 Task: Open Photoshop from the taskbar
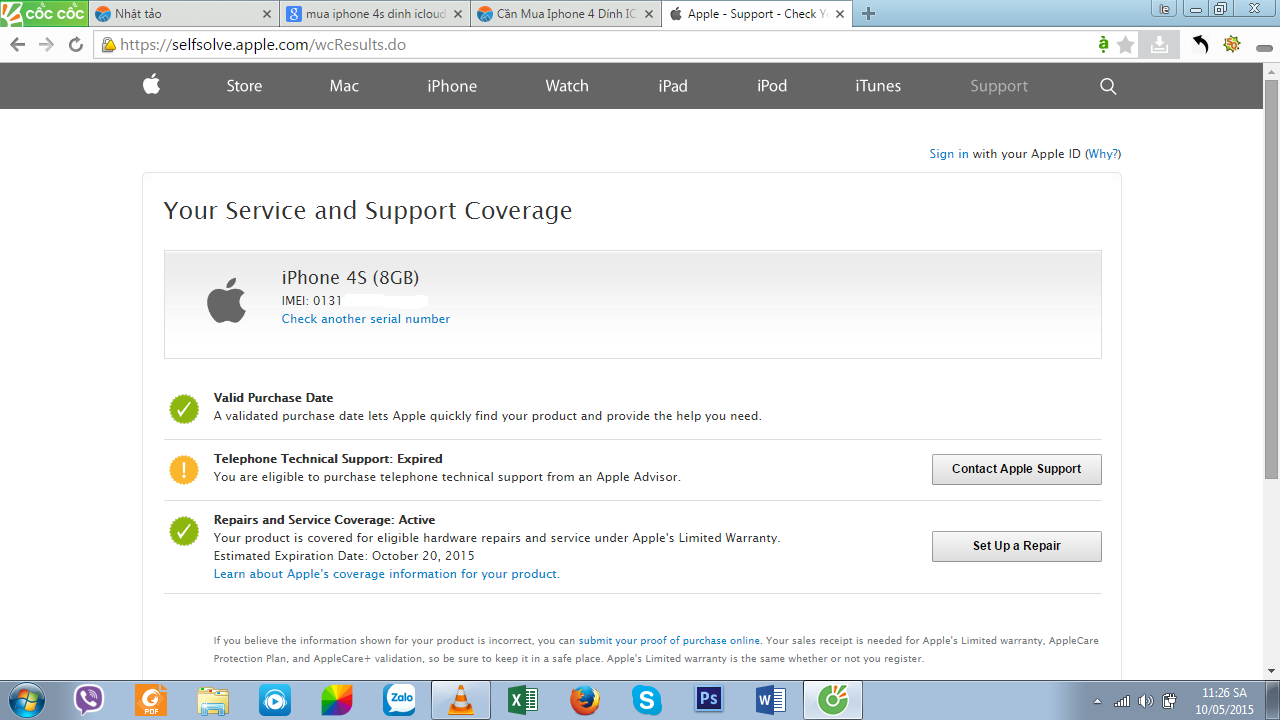pyautogui.click(x=709, y=699)
